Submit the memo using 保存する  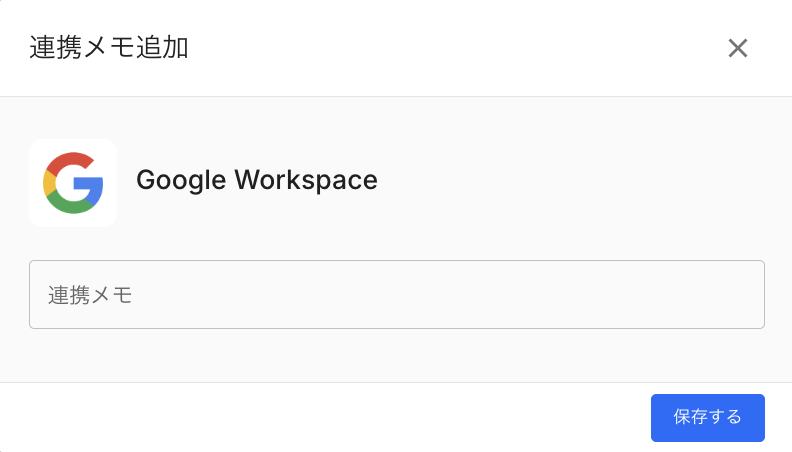point(707,417)
